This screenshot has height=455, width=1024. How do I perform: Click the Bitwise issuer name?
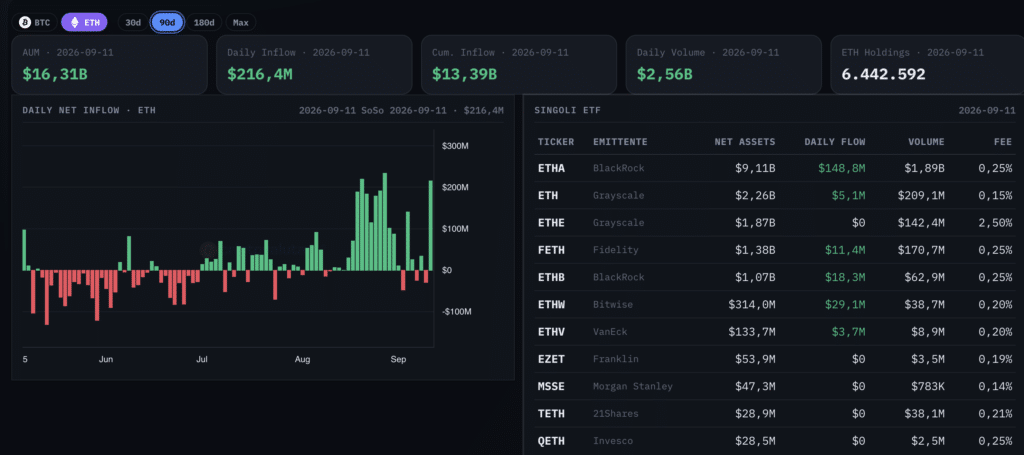point(613,305)
